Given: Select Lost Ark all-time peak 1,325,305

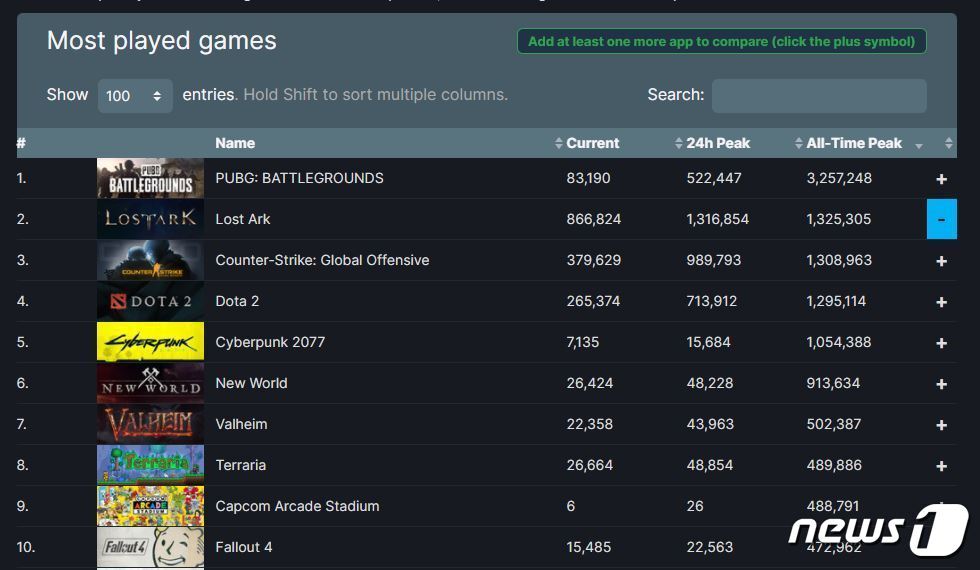Looking at the screenshot, I should [838, 219].
